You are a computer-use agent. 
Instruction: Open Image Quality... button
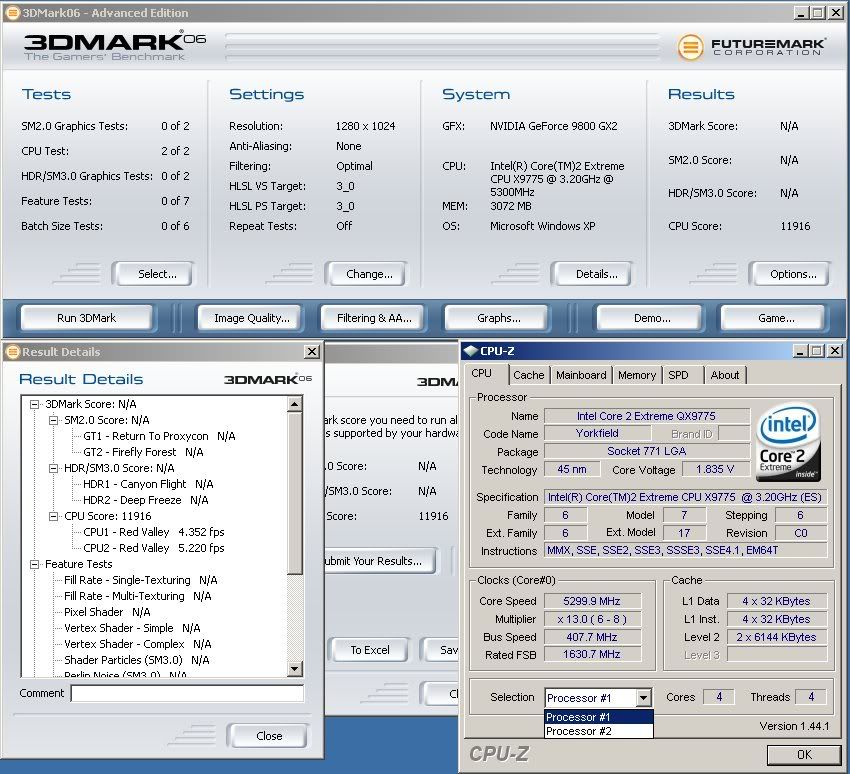(251, 318)
